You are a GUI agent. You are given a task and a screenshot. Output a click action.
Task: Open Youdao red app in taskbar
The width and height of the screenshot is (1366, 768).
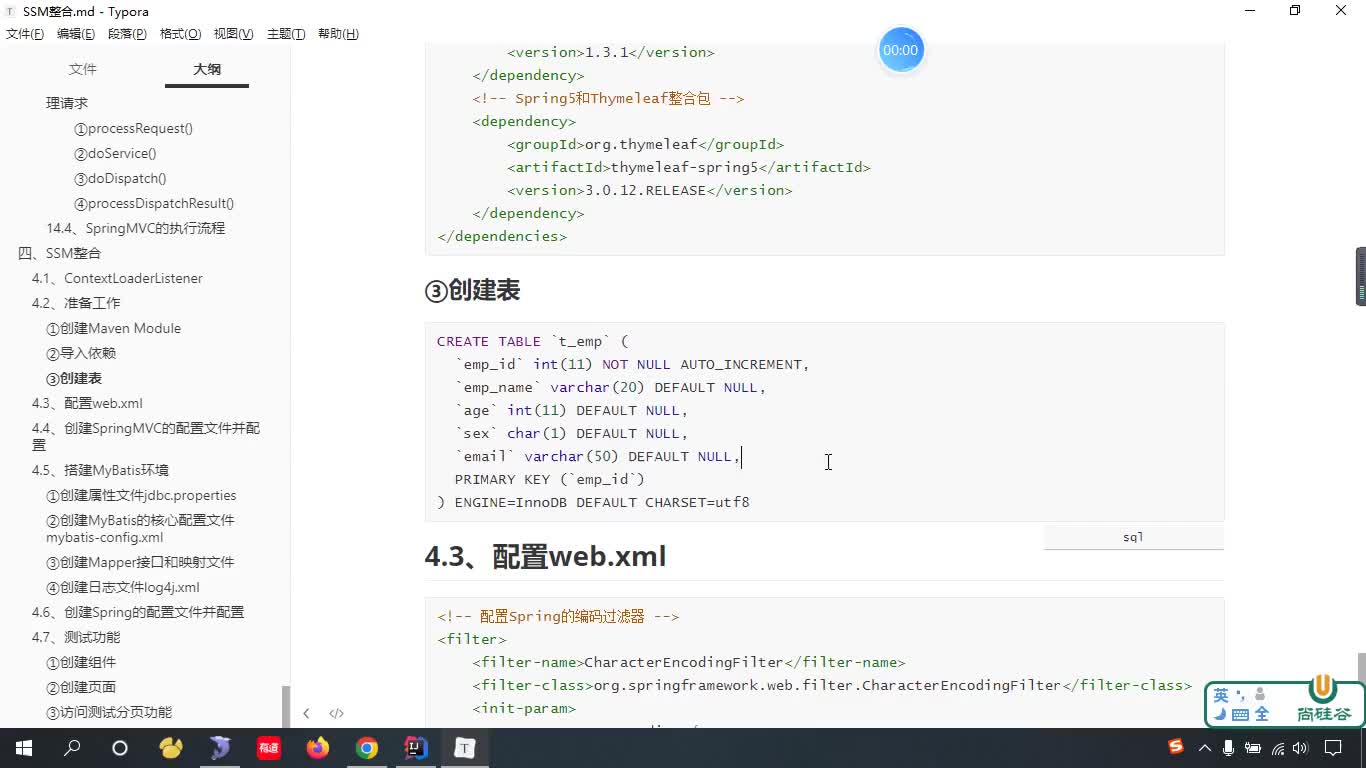(269, 748)
